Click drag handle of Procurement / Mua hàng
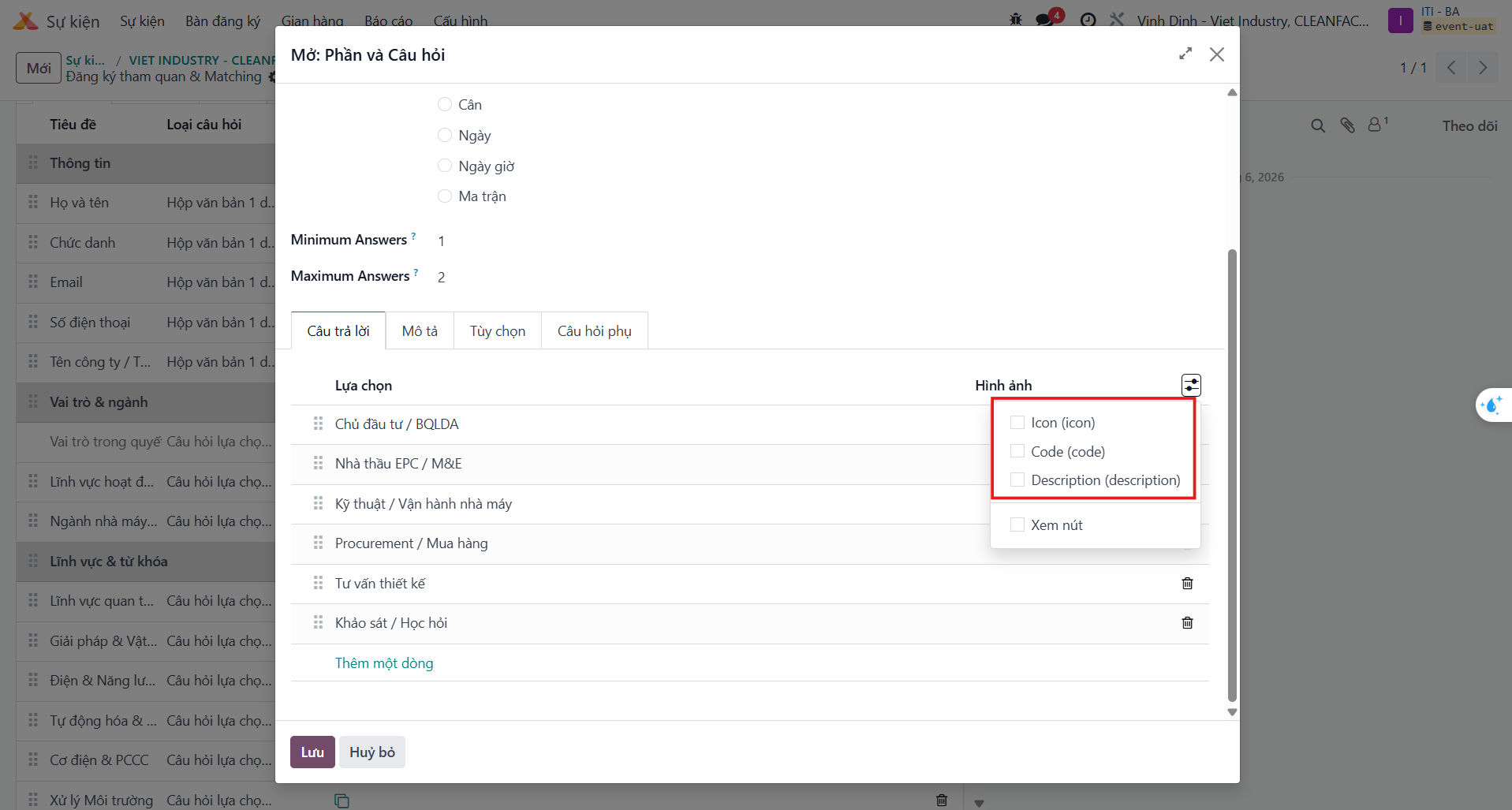 coord(318,543)
